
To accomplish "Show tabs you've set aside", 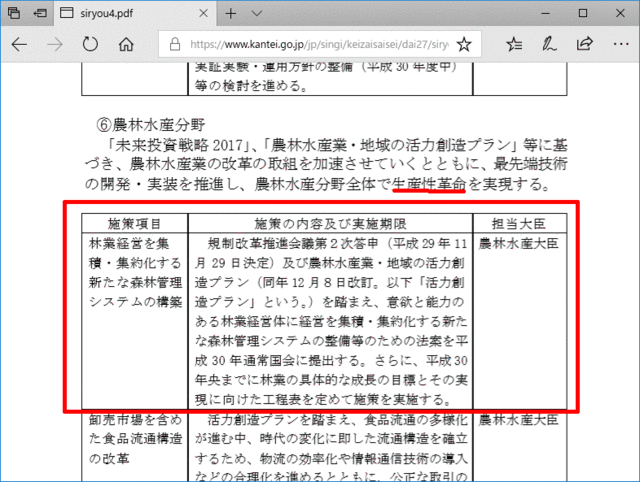I will tap(13, 14).
